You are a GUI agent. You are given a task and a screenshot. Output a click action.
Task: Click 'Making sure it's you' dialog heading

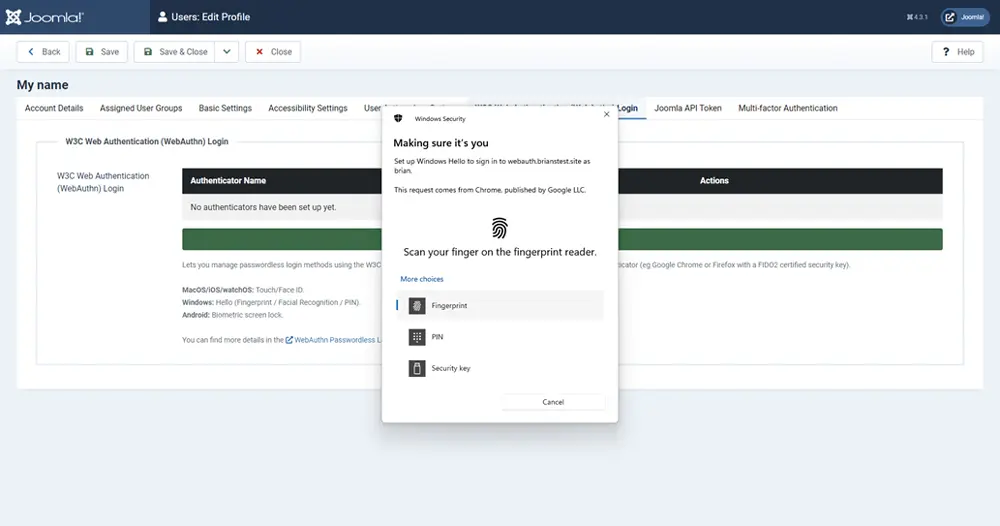pyautogui.click(x=441, y=143)
